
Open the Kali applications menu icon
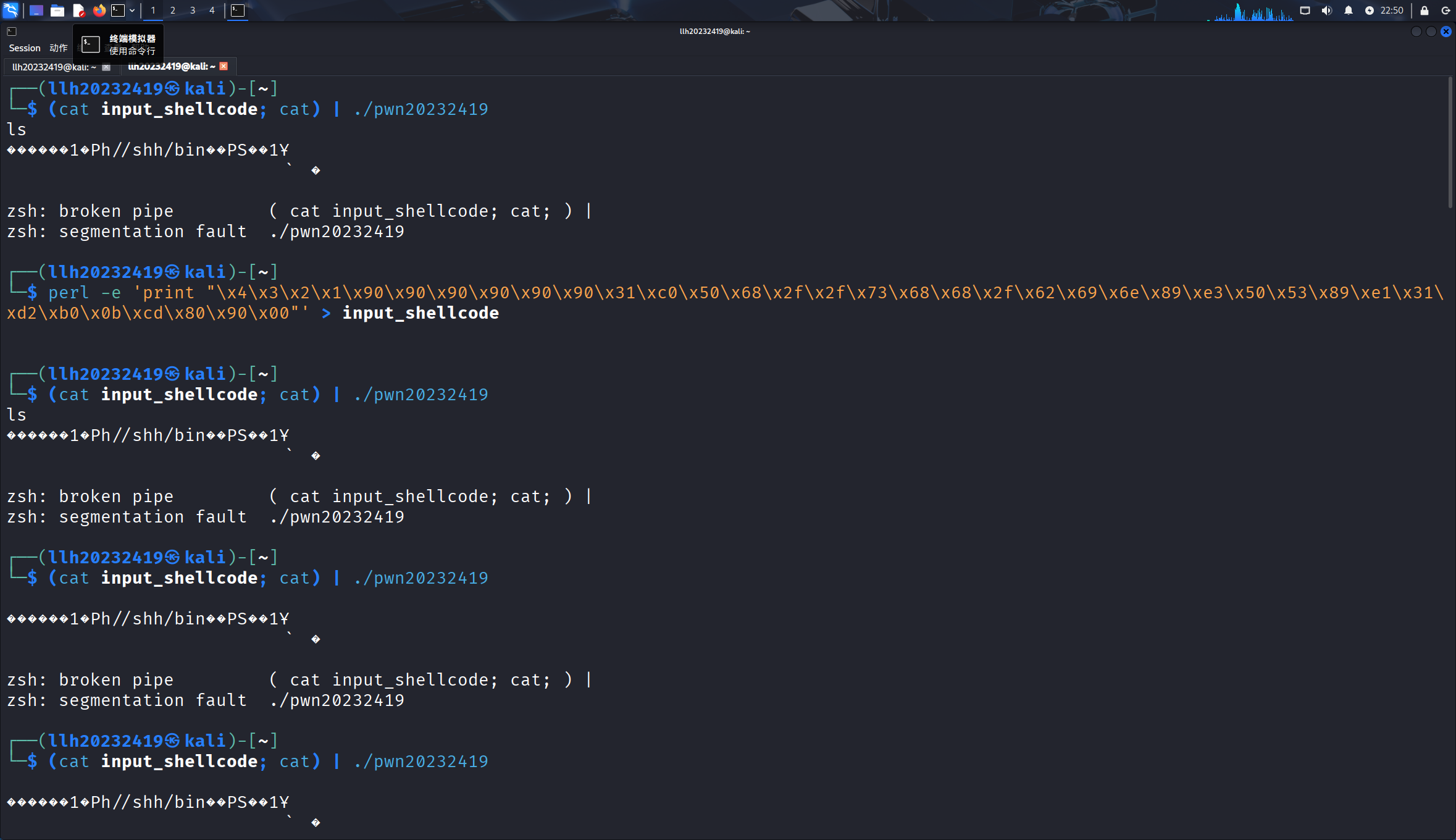(11, 10)
